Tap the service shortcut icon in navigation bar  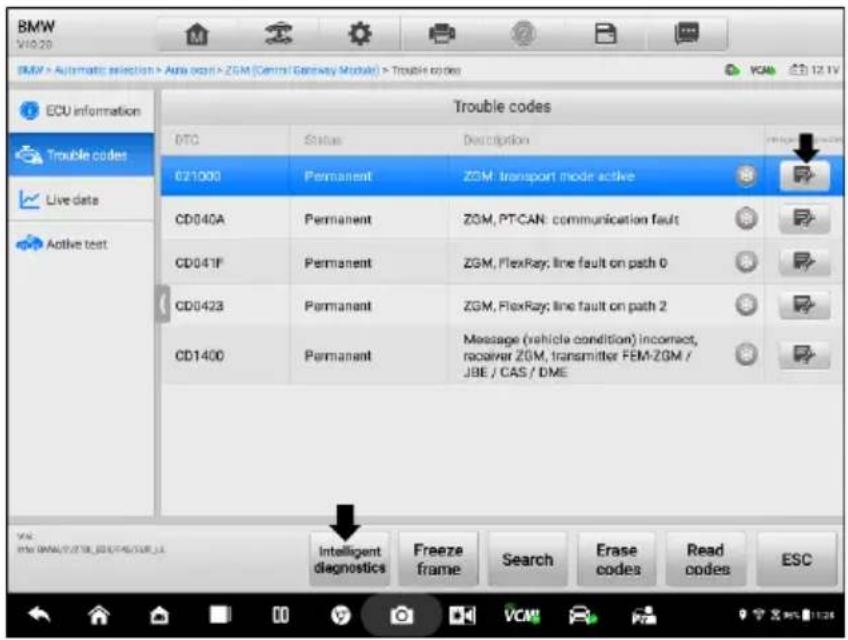[x=644, y=615]
